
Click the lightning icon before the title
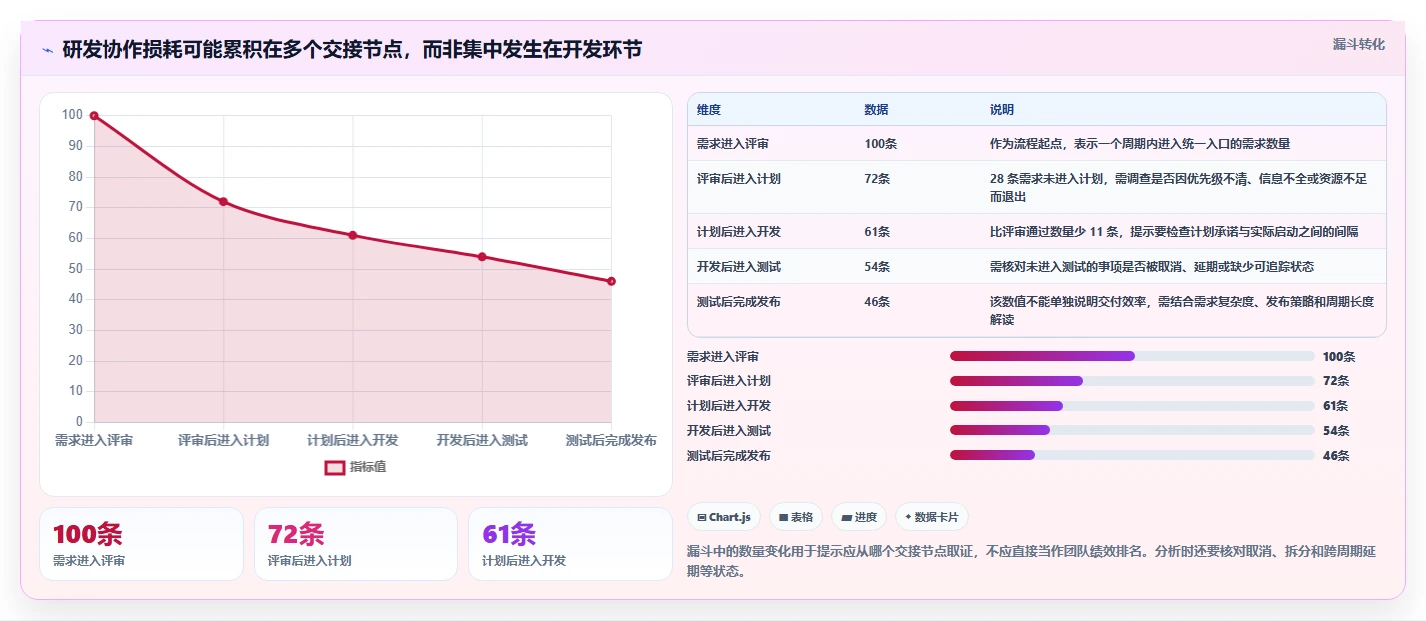click(47, 50)
